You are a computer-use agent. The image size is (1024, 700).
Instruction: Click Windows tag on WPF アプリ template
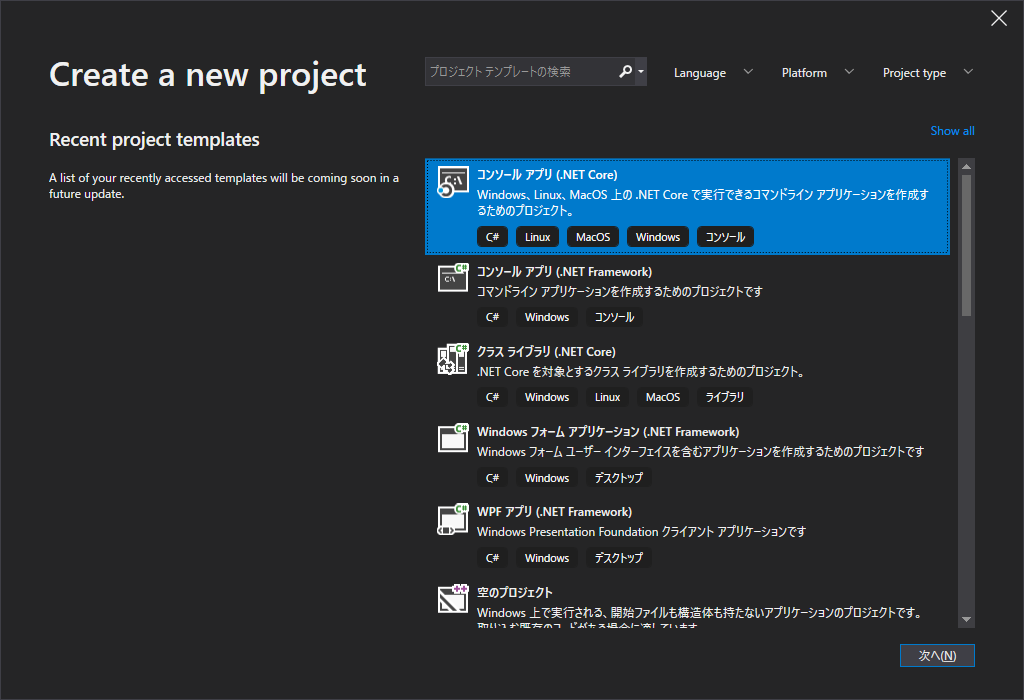pyautogui.click(x=547, y=558)
